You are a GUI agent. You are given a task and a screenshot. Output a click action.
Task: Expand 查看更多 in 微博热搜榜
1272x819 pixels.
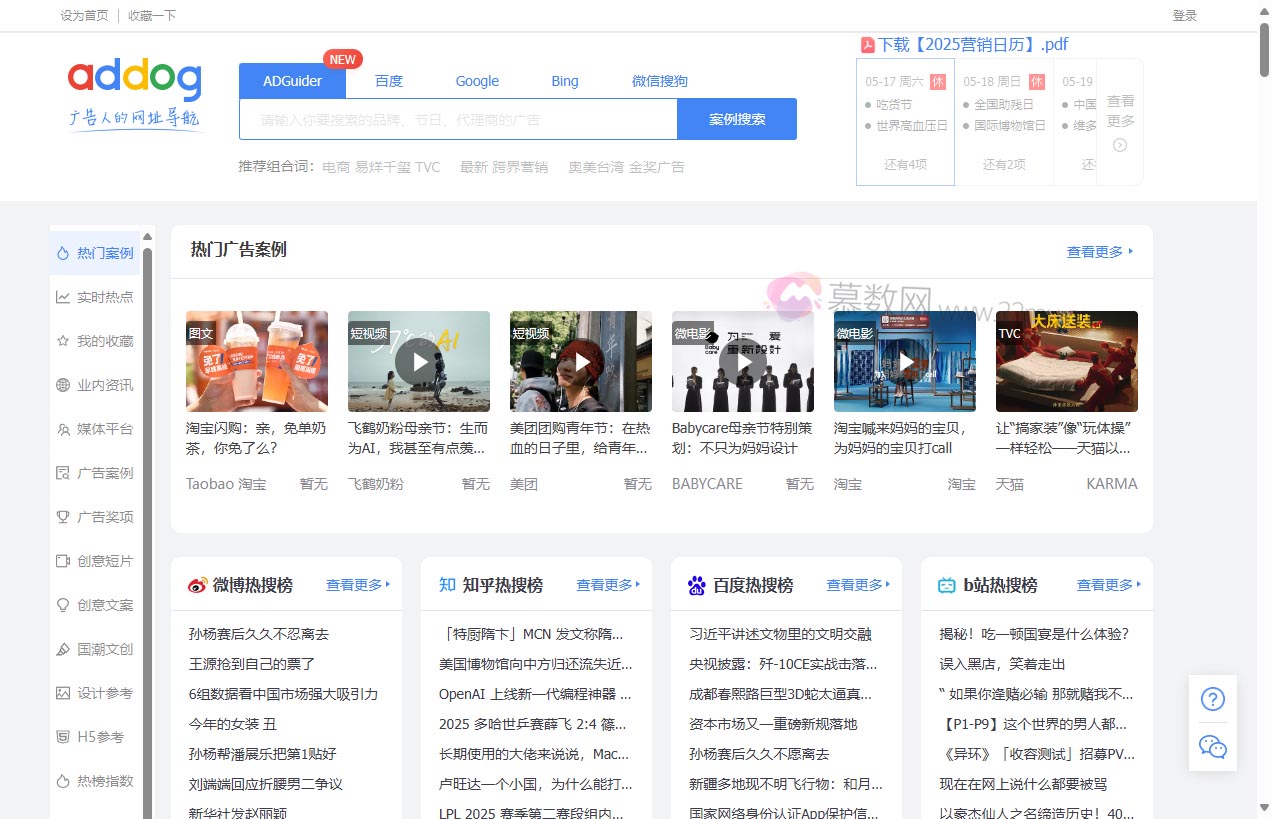(x=357, y=585)
